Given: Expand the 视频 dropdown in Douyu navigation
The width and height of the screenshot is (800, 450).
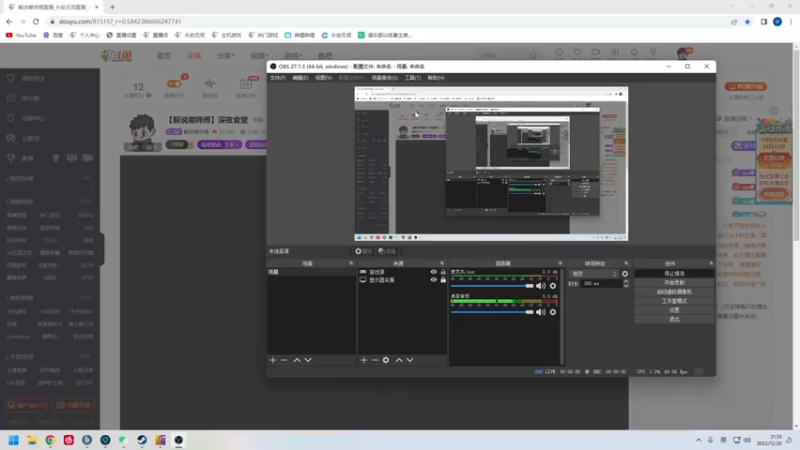Looking at the screenshot, I should pyautogui.click(x=259, y=56).
